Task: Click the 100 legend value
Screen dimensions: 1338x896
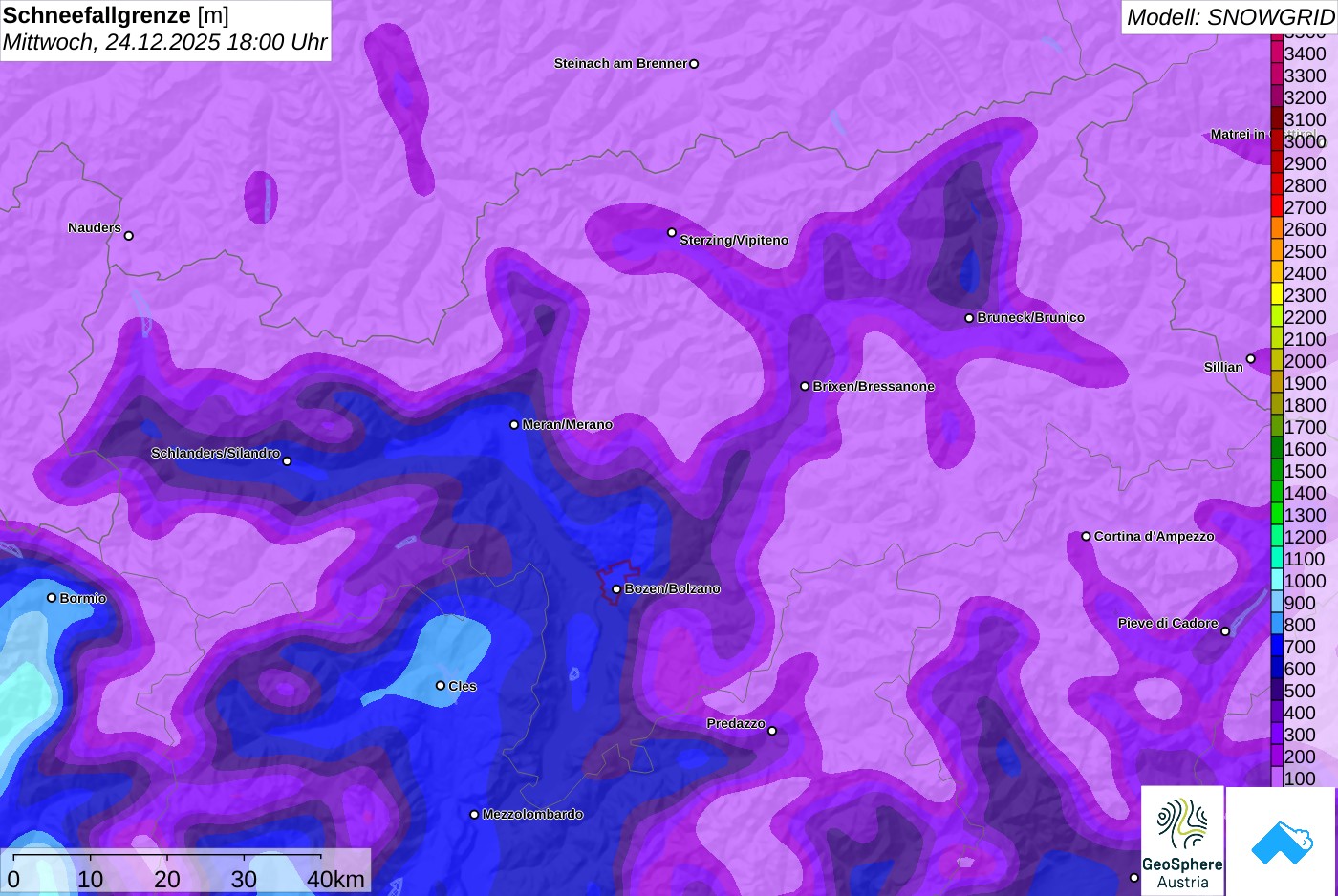Action: [1300, 779]
